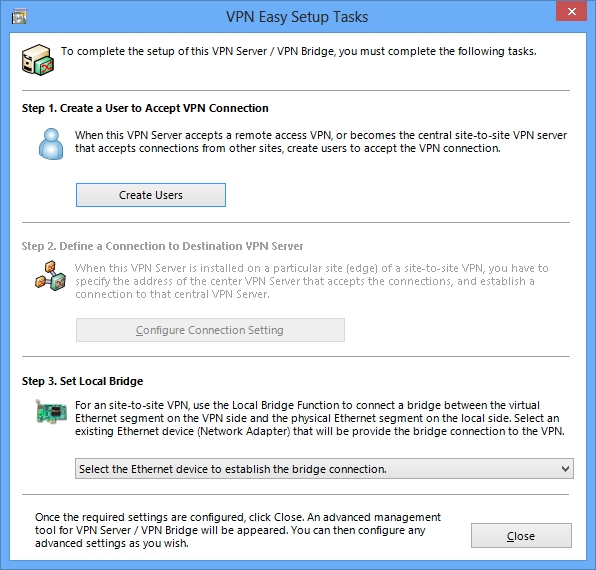
Task: Click the Step 2 Define a Connection heading
Action: pos(162,246)
